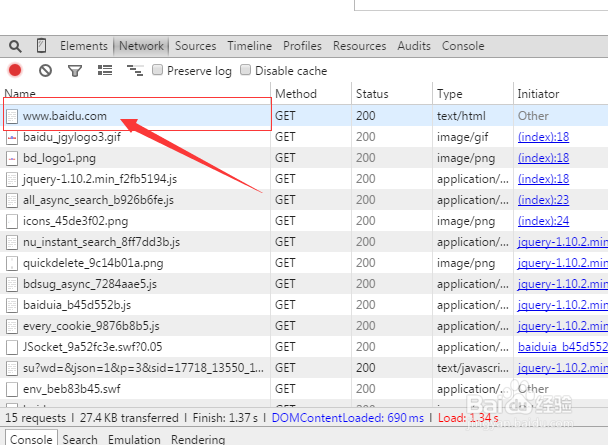
Task: Stop recording with the red record button
Action: (x=15, y=71)
